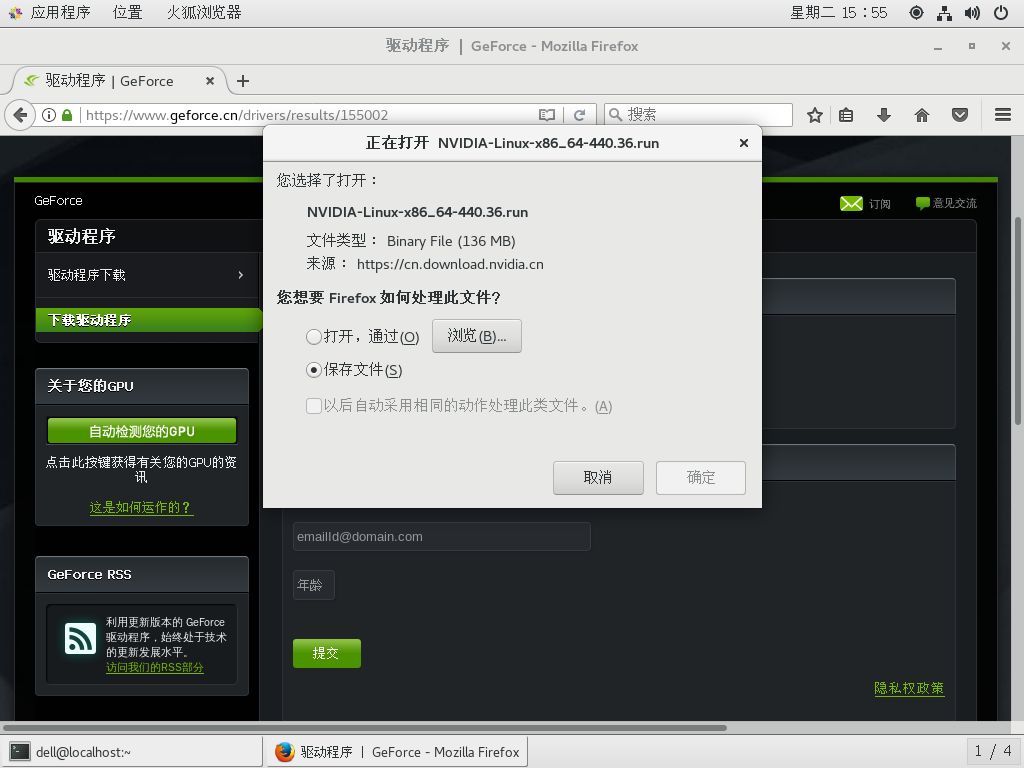Viewport: 1024px width, 768px height.
Task: Close the 驱动程序 | GeForce tab
Action: tap(210, 81)
